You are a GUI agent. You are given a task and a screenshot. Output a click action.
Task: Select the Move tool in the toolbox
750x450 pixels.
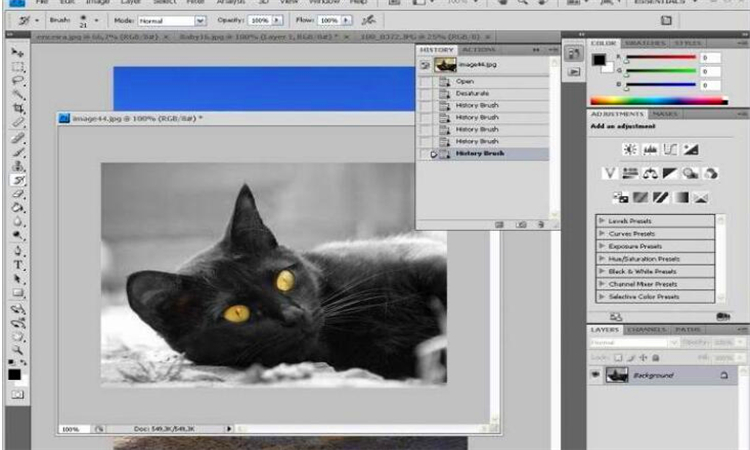click(16, 52)
